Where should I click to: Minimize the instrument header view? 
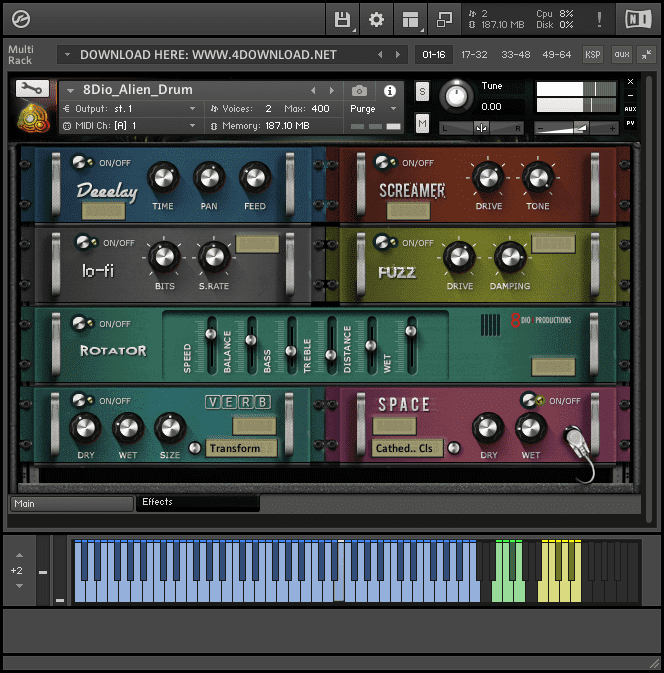630,95
